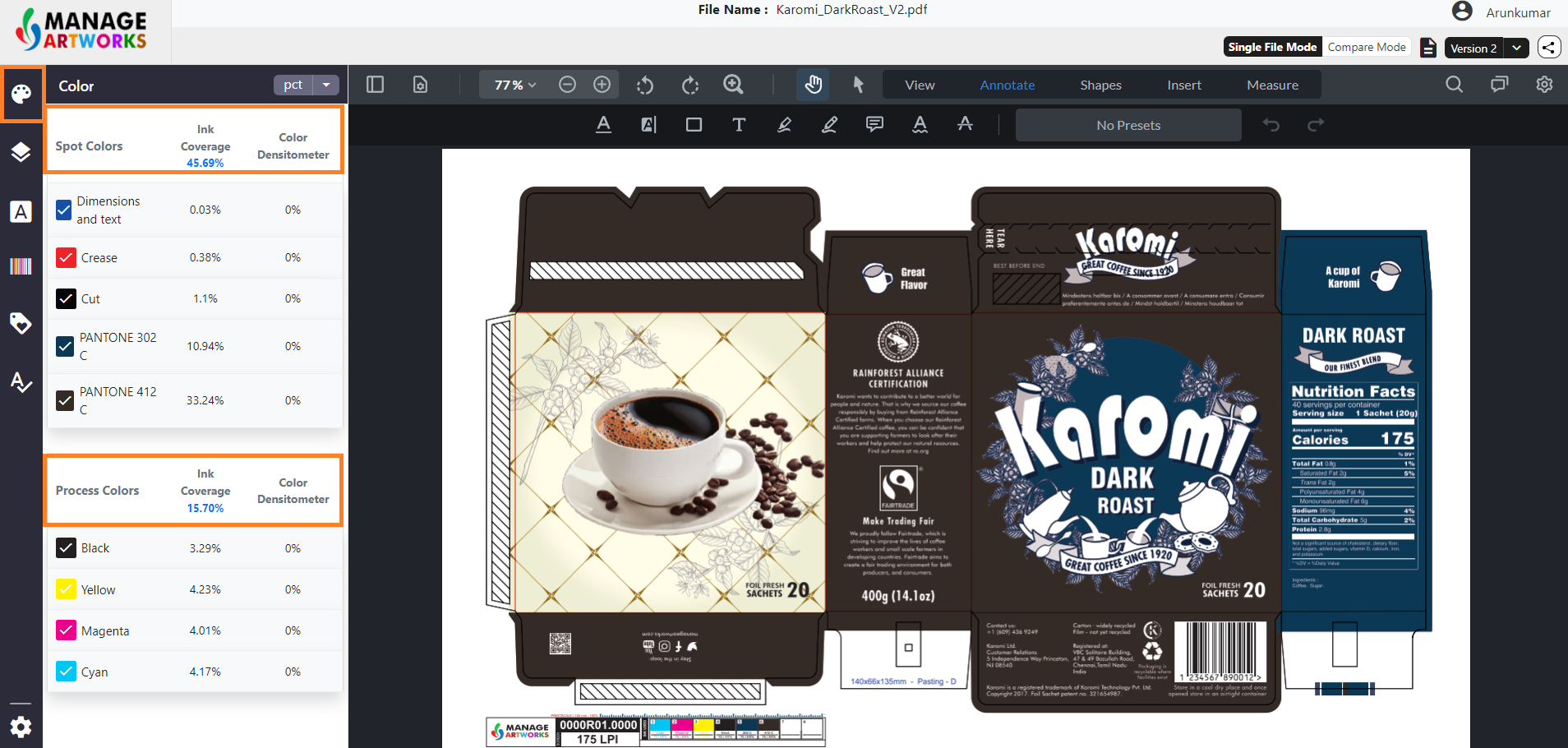Zoom out with the minus icon
The width and height of the screenshot is (1568, 748).
coord(567,85)
